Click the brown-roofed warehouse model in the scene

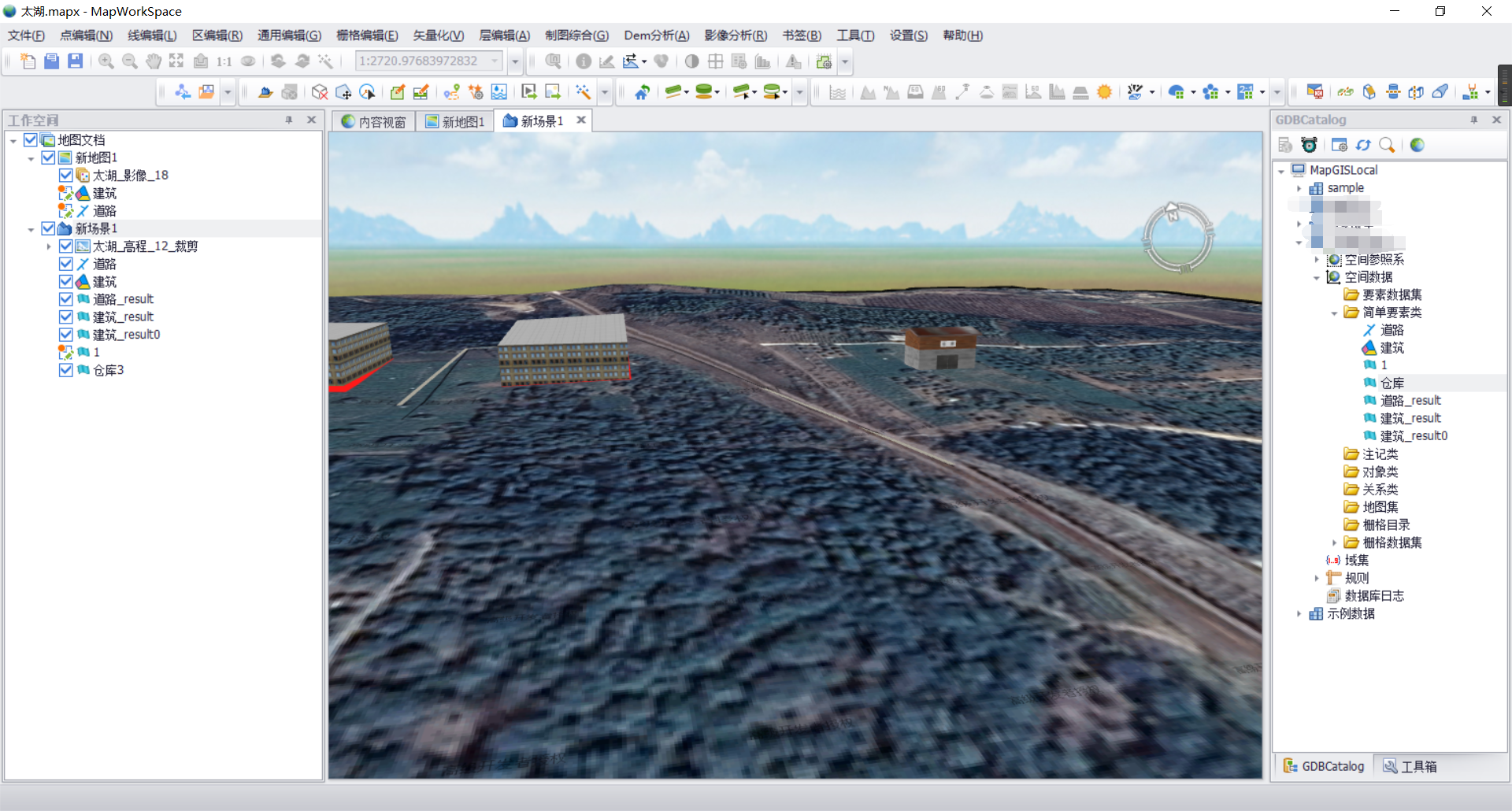941,348
